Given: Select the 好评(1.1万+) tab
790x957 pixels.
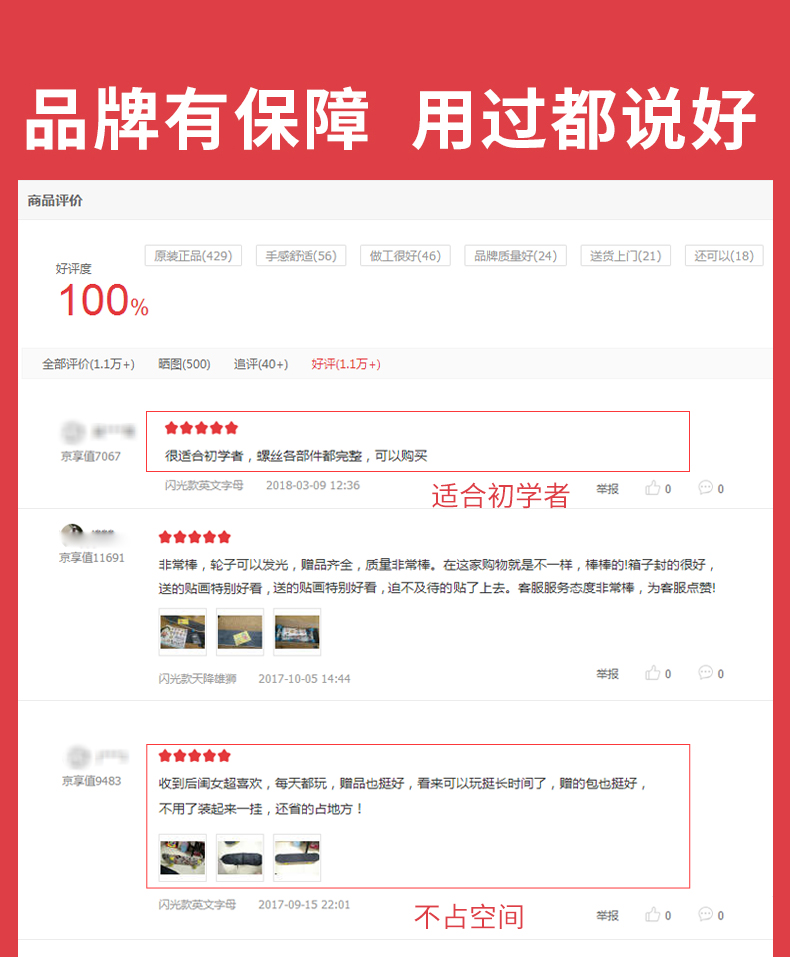Looking at the screenshot, I should 346,364.
